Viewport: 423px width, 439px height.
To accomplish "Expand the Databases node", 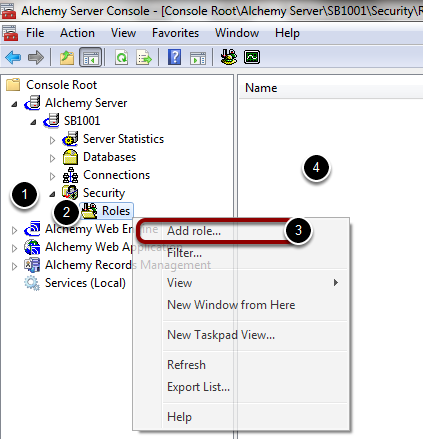I will (x=52, y=158).
